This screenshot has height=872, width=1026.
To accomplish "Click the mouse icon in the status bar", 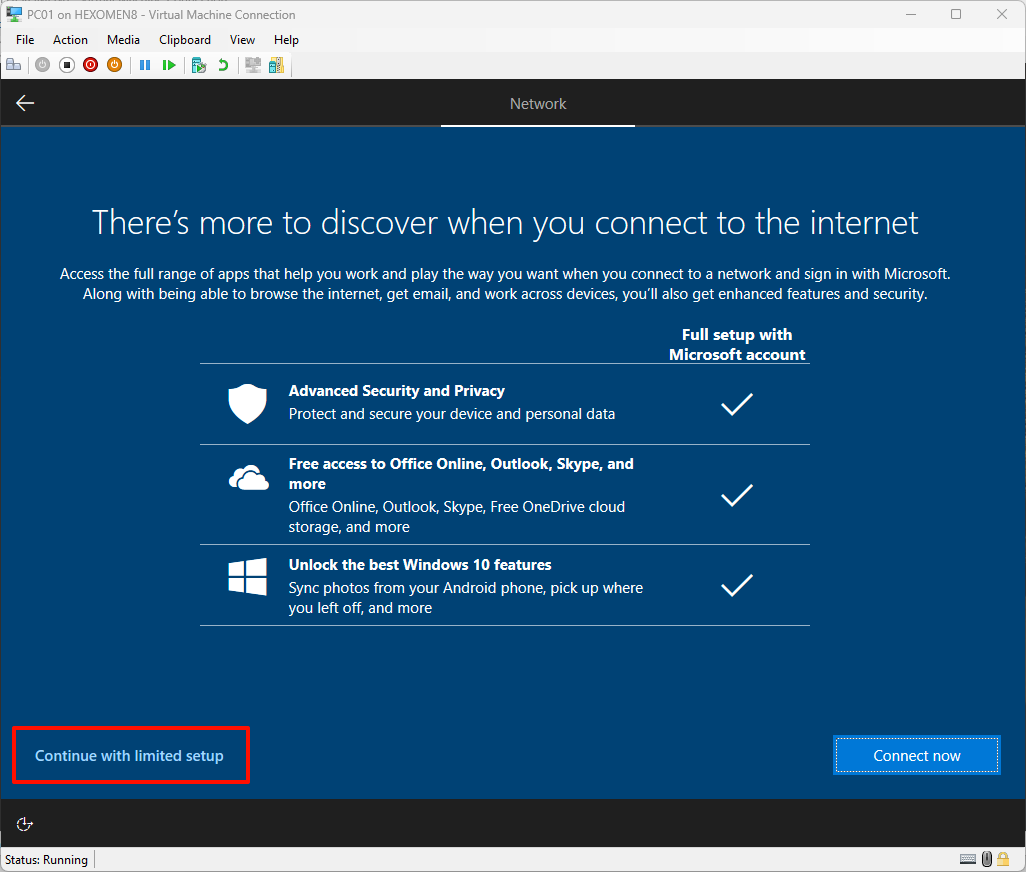I will (987, 858).
